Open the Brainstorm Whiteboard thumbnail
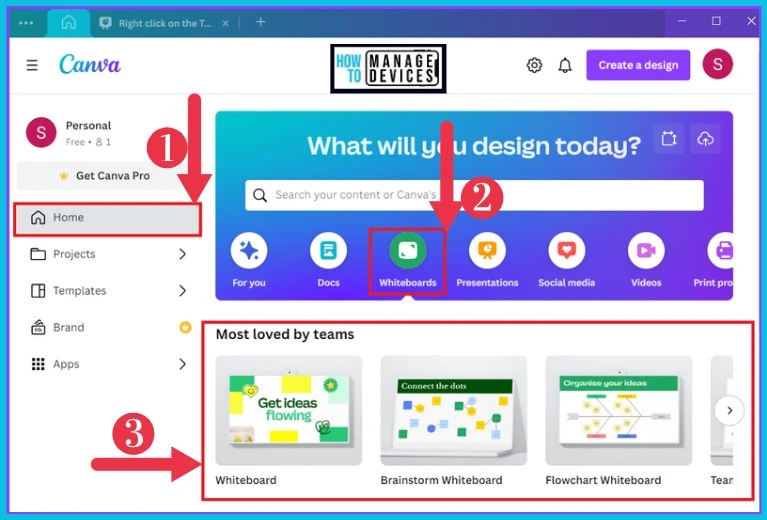 (453, 410)
